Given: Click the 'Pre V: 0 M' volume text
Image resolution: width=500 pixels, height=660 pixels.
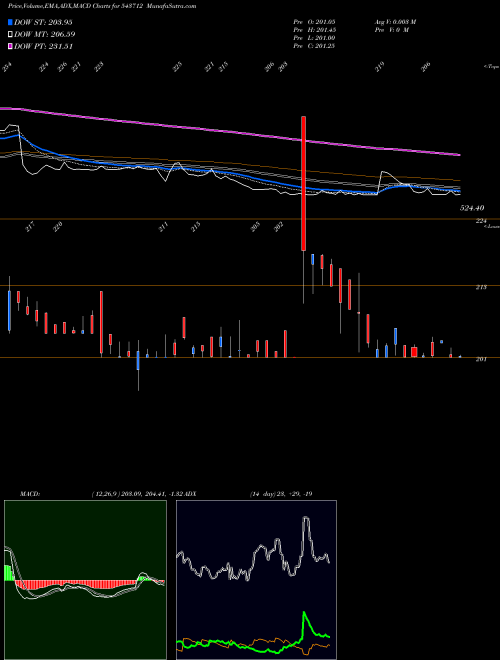Looking at the screenshot, I should pyautogui.click(x=391, y=30).
